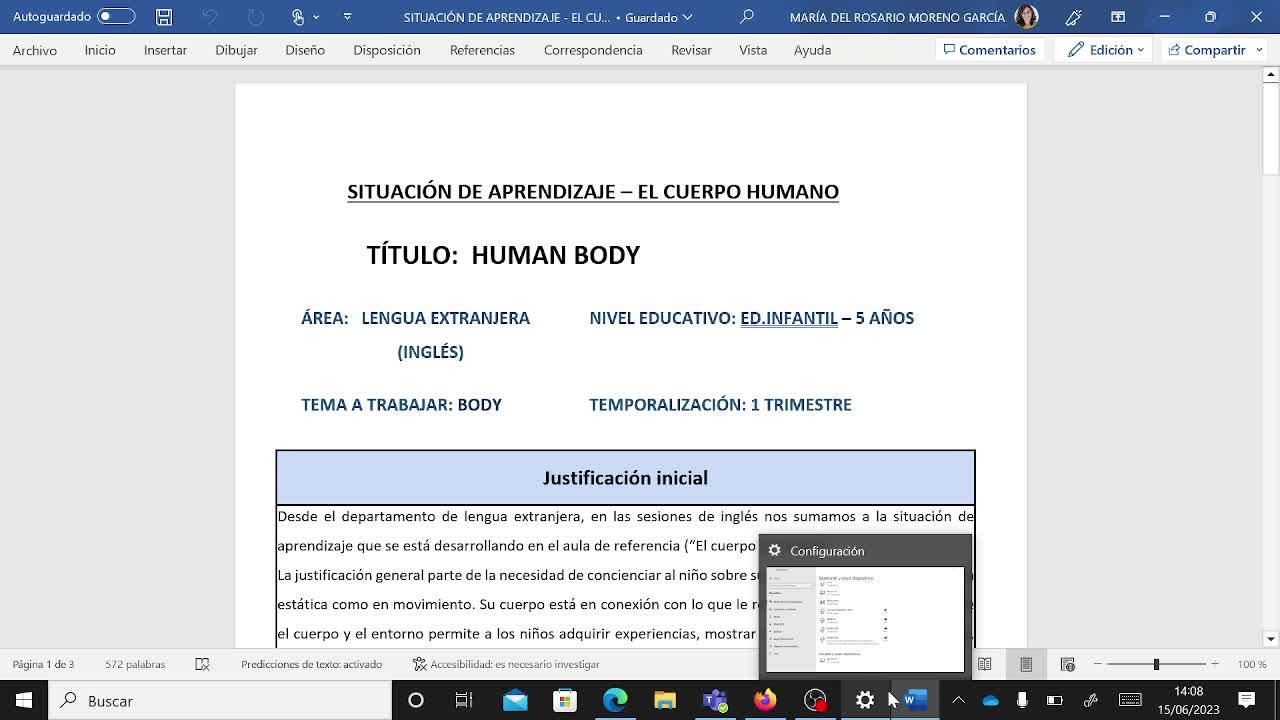Click the Save disk icon
Viewport: 1280px width, 720px height.
coord(164,17)
